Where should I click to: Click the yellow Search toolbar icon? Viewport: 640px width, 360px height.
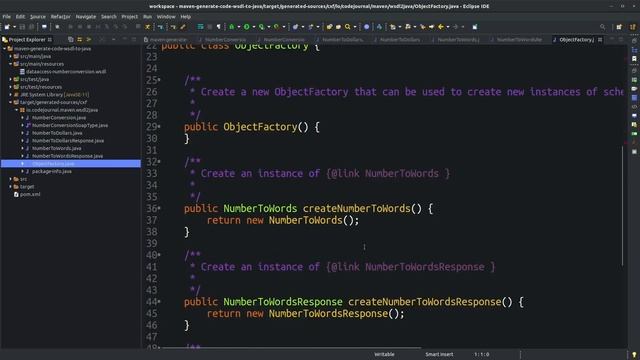tap(347, 27)
